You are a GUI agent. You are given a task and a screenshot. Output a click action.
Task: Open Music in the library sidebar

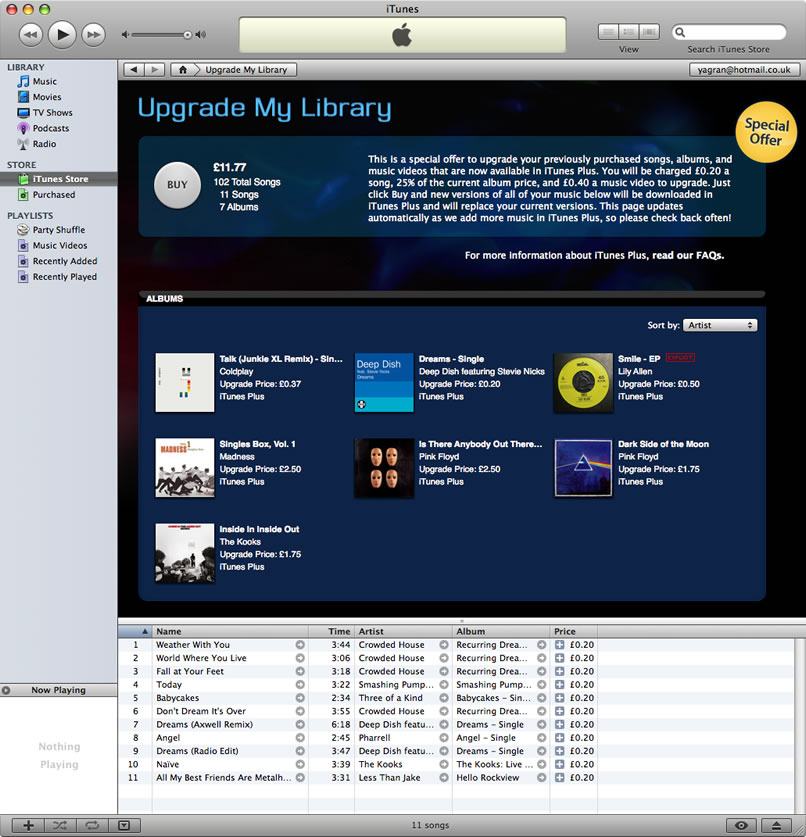click(44, 81)
